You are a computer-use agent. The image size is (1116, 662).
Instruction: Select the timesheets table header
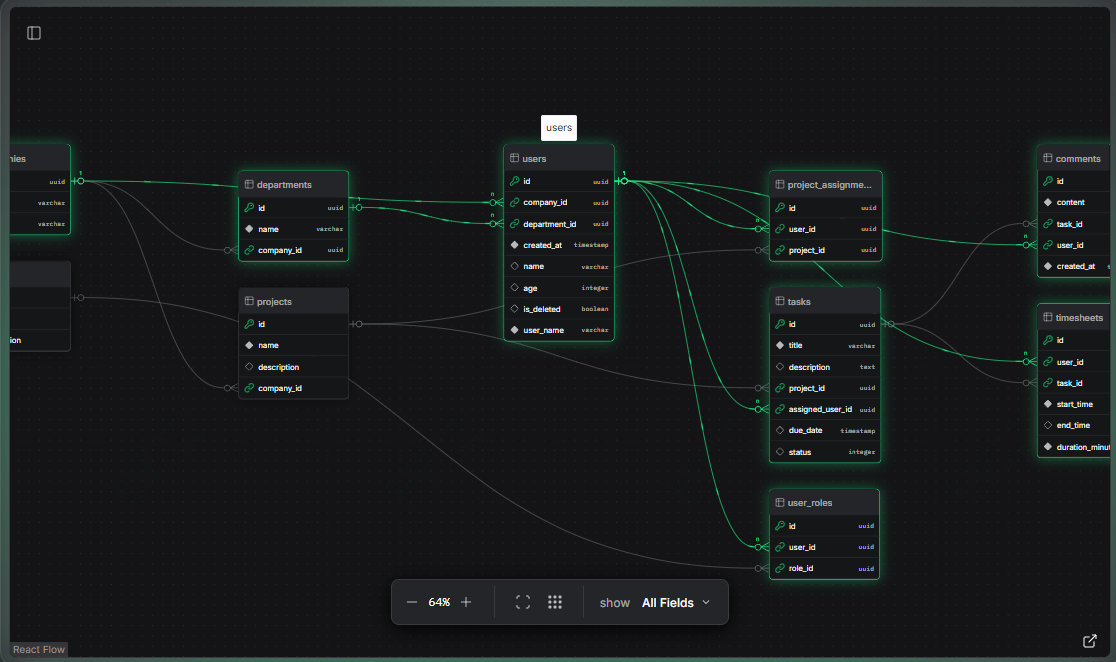coord(1078,318)
